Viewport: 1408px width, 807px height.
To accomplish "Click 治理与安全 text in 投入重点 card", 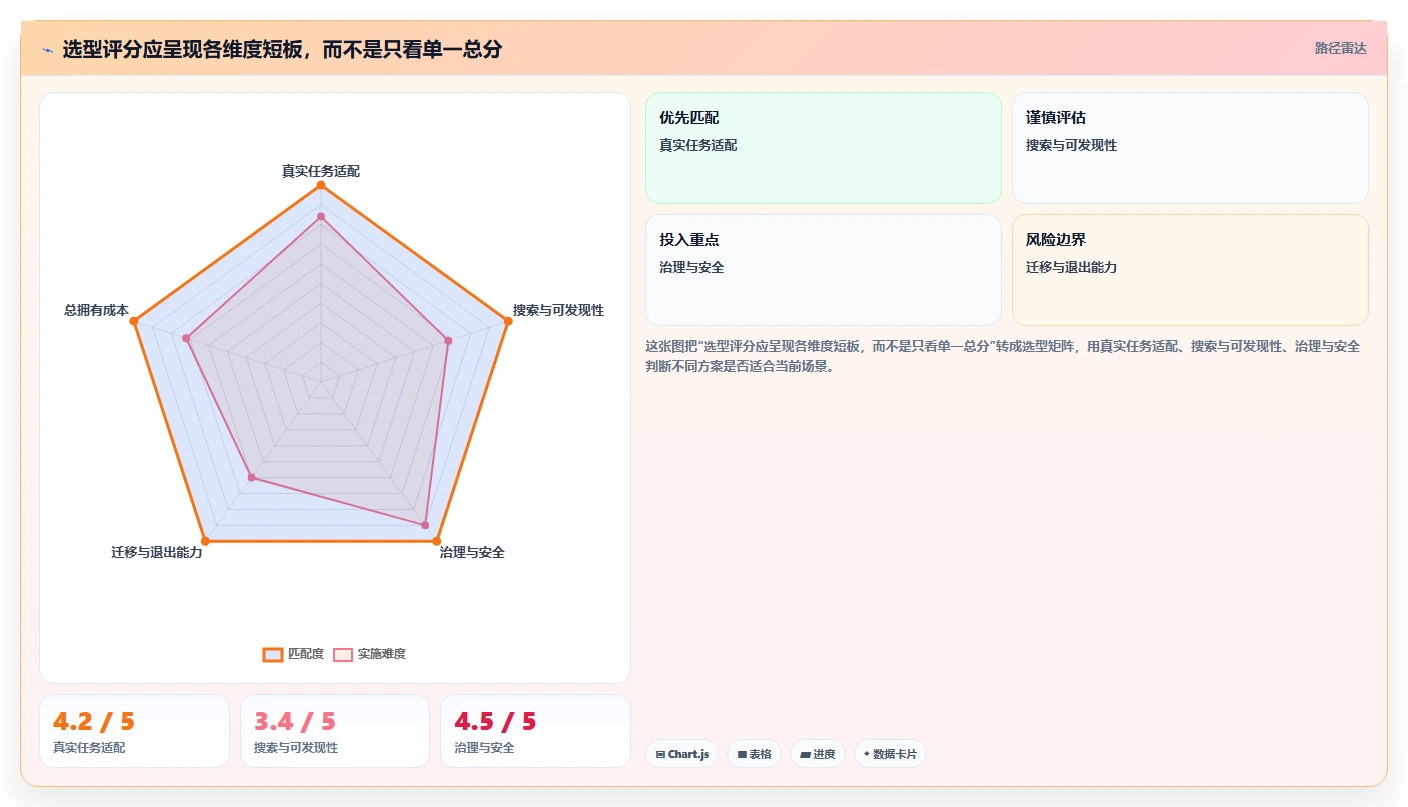I will [x=692, y=267].
